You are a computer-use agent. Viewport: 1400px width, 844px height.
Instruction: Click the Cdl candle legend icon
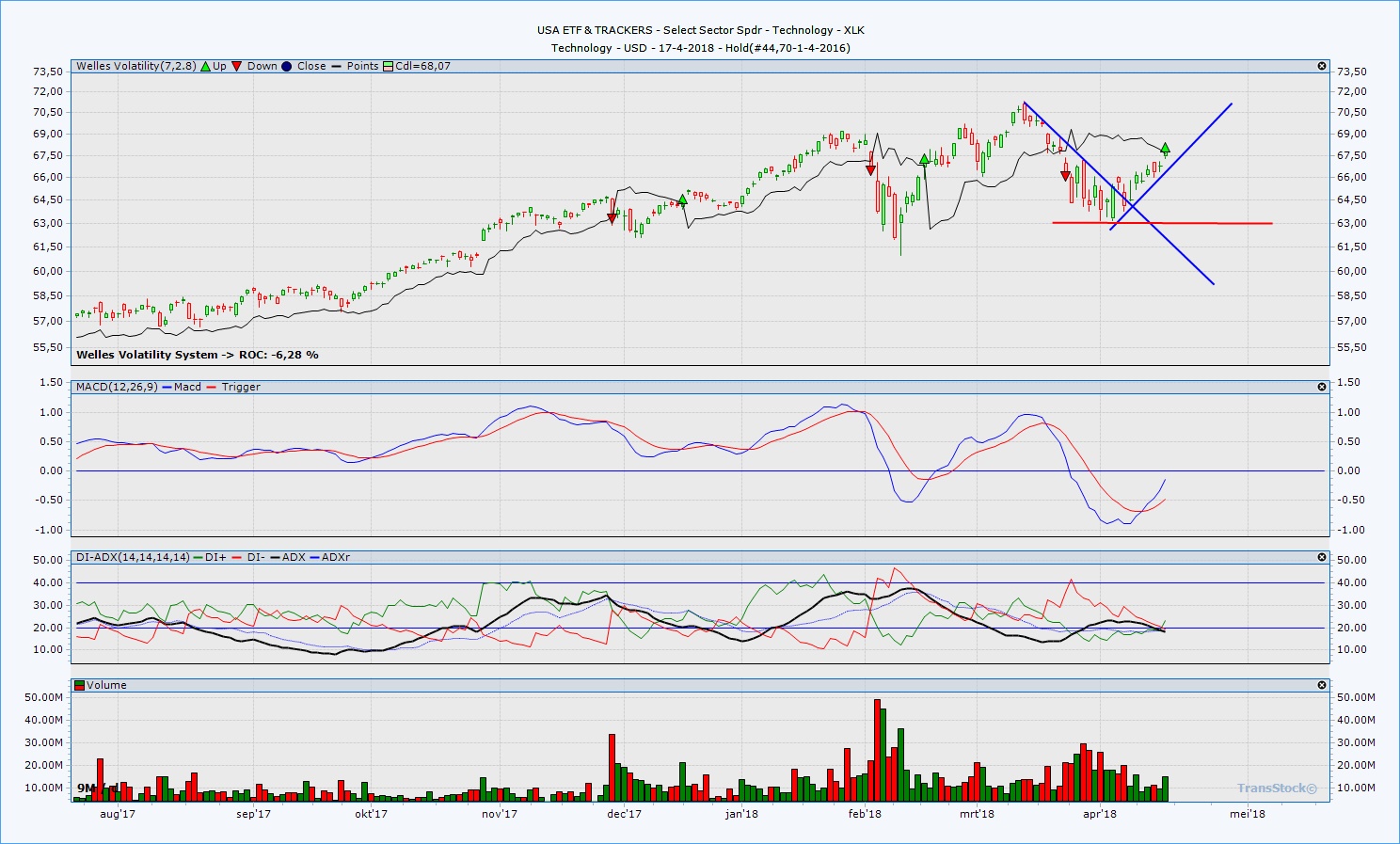pos(388,66)
